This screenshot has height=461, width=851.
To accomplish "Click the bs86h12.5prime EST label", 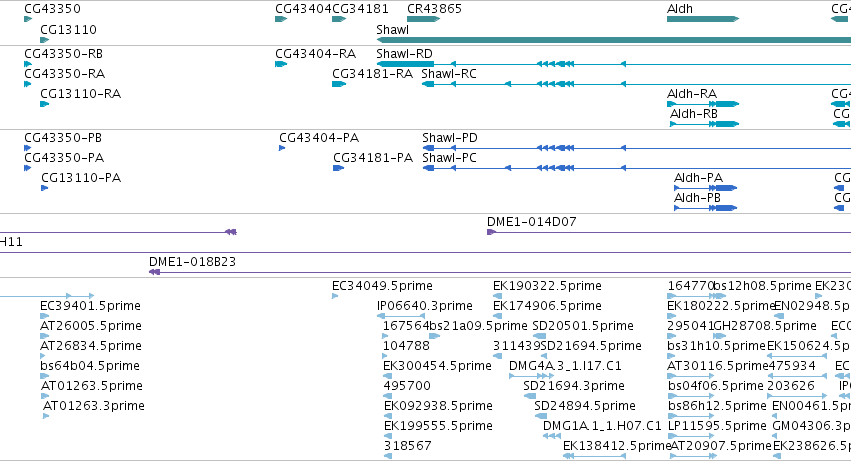I will coord(717,407).
